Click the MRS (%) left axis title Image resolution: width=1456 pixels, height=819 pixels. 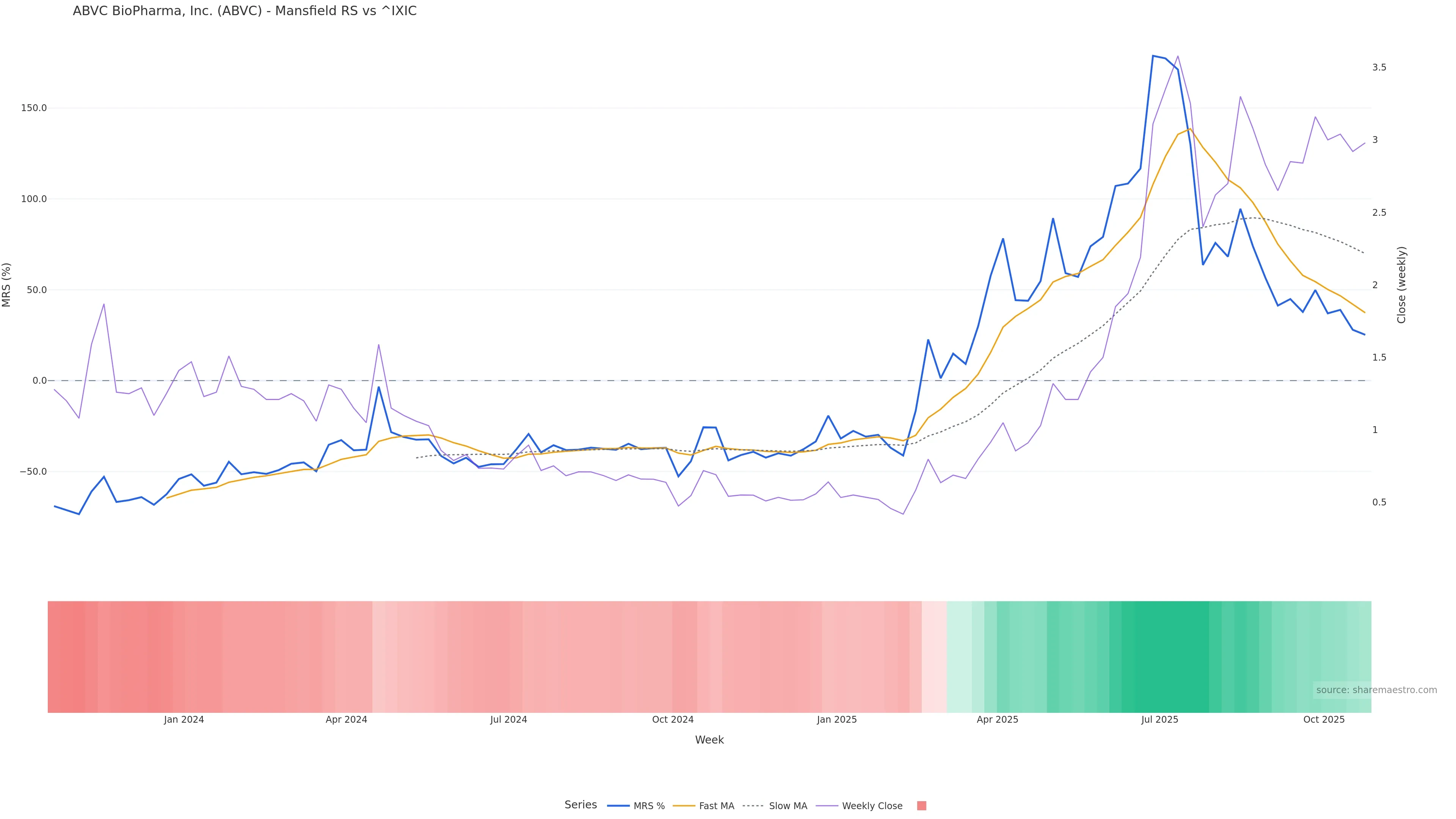[7, 285]
